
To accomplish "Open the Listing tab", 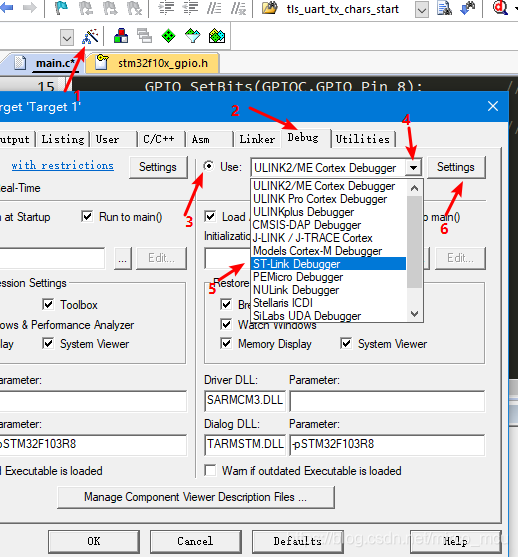I will (63, 139).
